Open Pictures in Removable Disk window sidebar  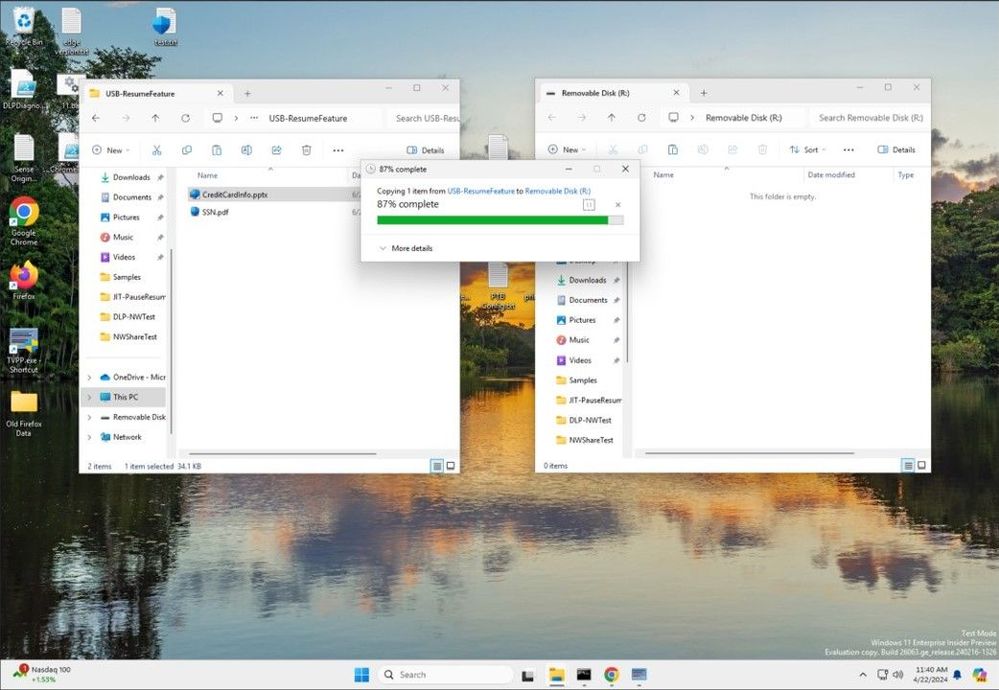582,320
